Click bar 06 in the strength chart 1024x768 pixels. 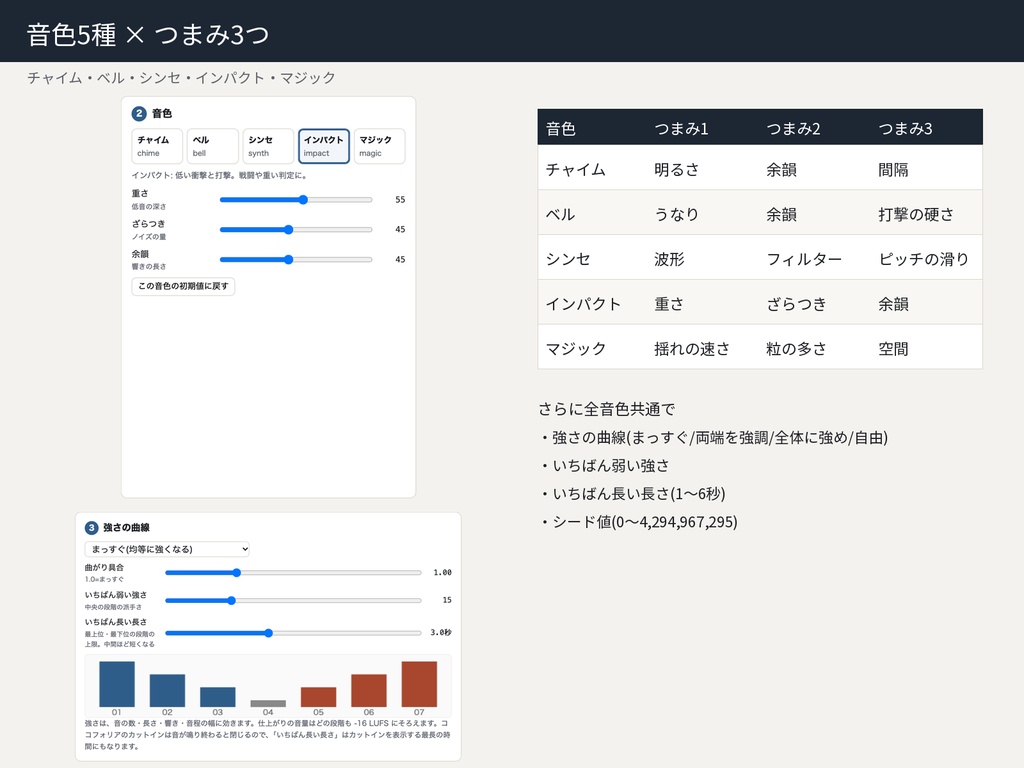369,690
